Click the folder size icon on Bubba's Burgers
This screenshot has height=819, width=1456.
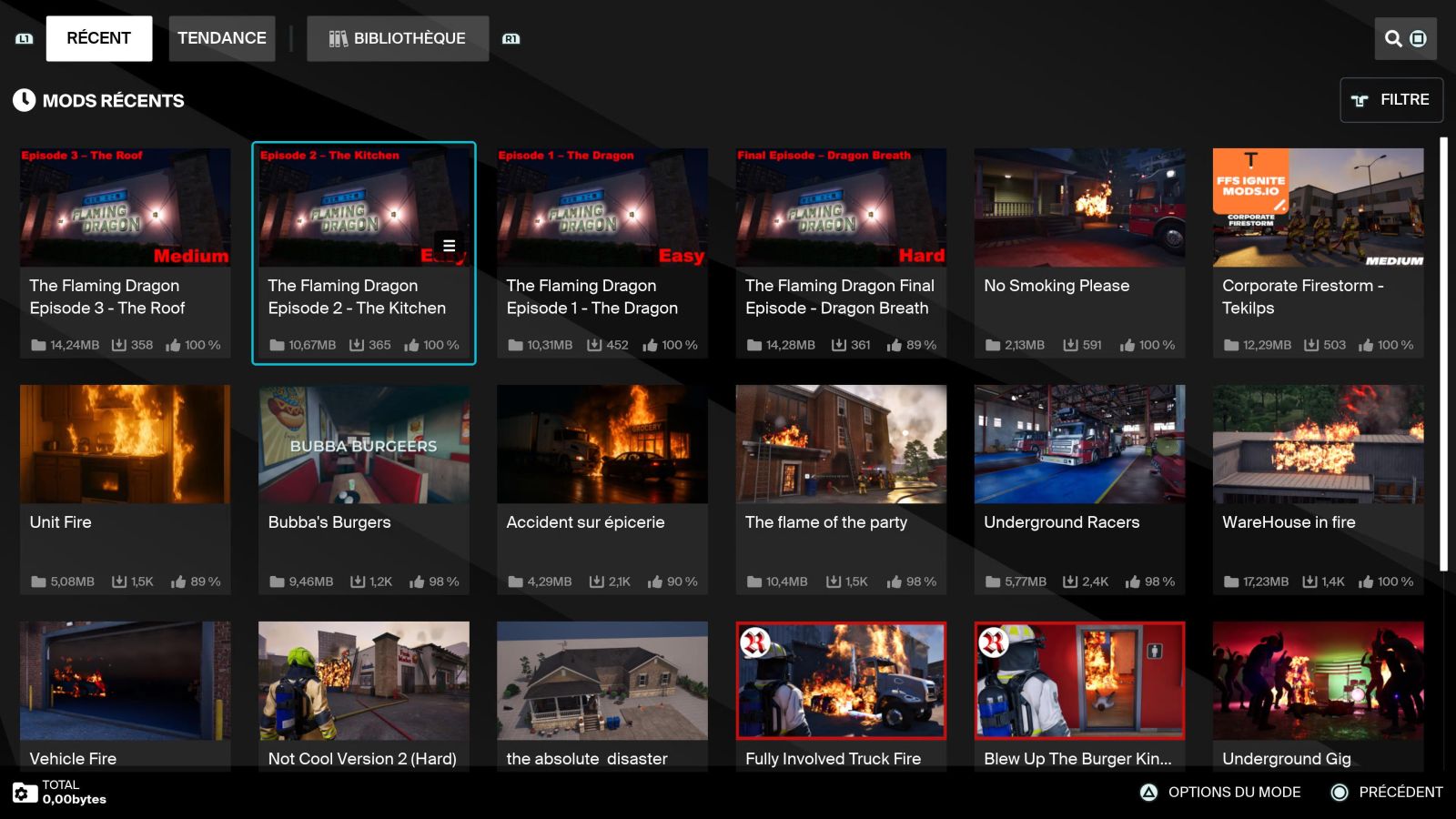tap(277, 581)
